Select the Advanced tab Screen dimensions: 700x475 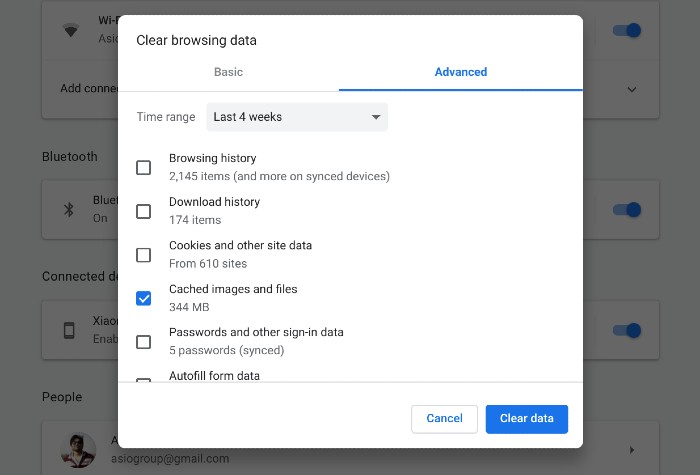(x=461, y=72)
